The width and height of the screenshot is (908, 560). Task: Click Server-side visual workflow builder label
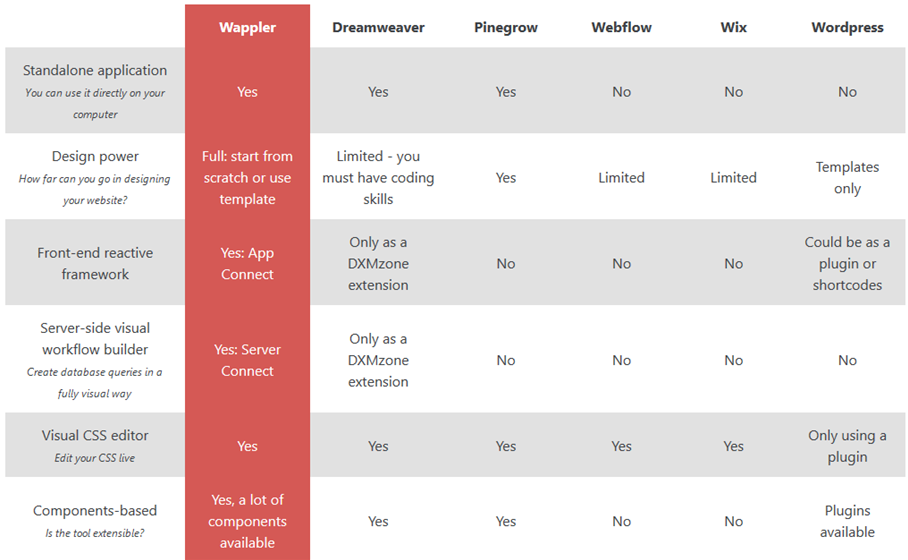[x=95, y=339]
